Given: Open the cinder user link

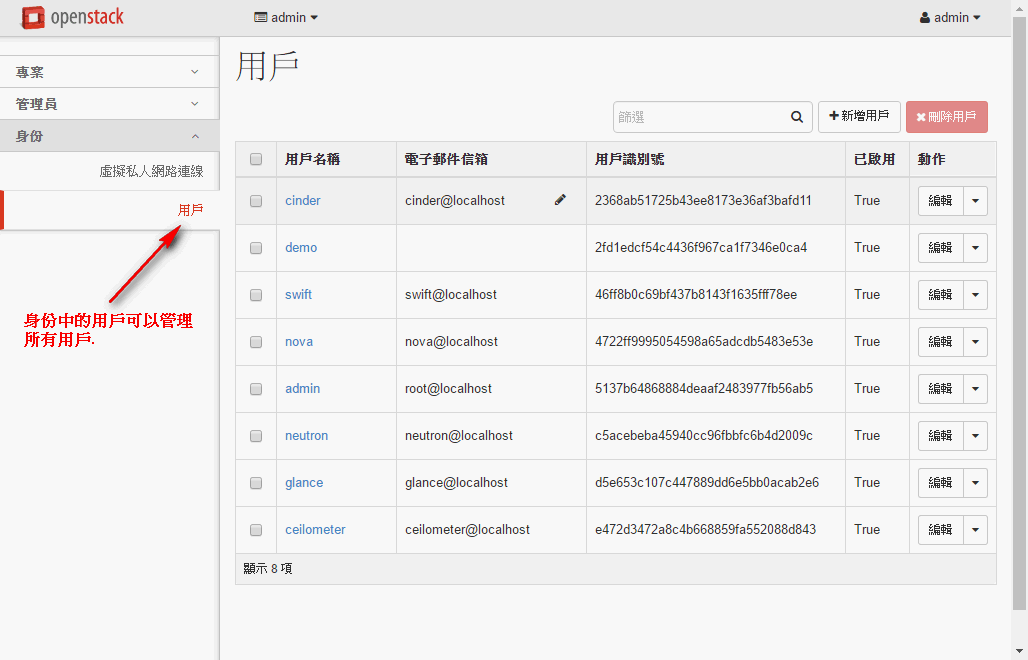Looking at the screenshot, I should pos(302,201).
